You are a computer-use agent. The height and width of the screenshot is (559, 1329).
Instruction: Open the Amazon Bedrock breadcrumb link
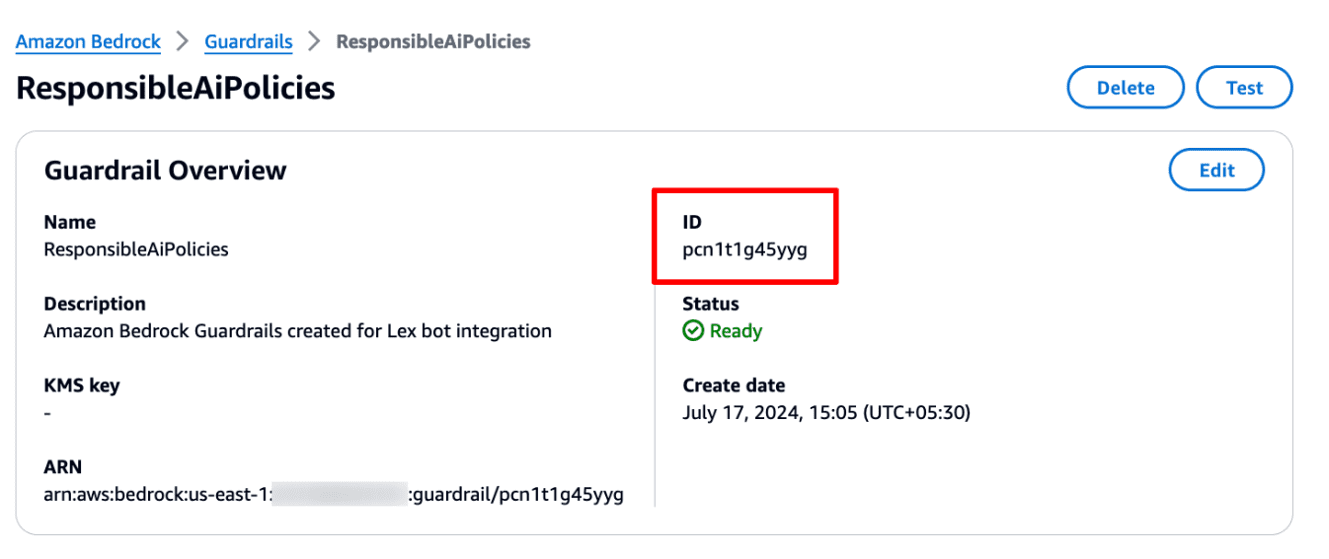click(88, 42)
